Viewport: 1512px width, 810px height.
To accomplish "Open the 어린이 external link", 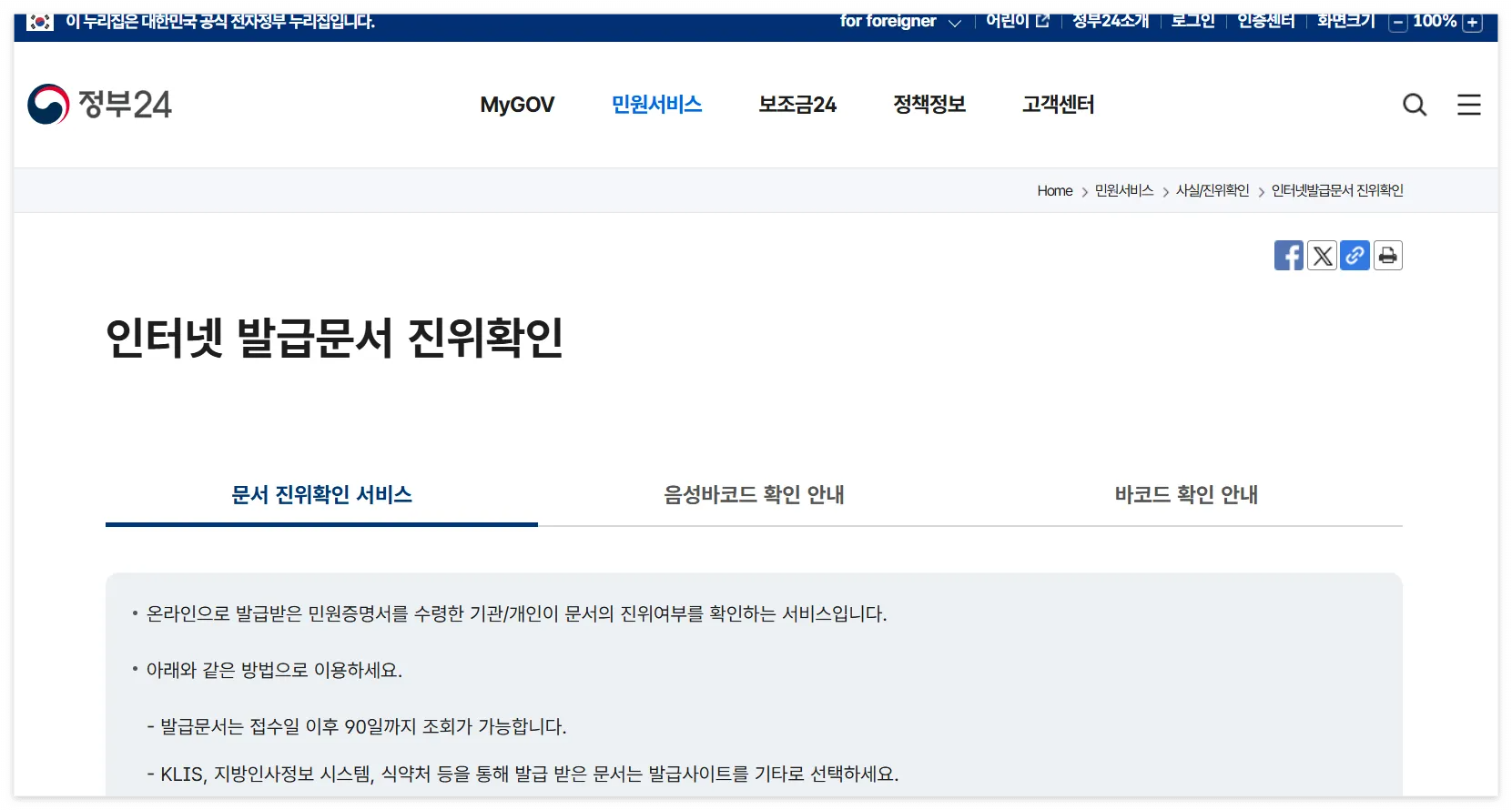I will pos(1018,21).
